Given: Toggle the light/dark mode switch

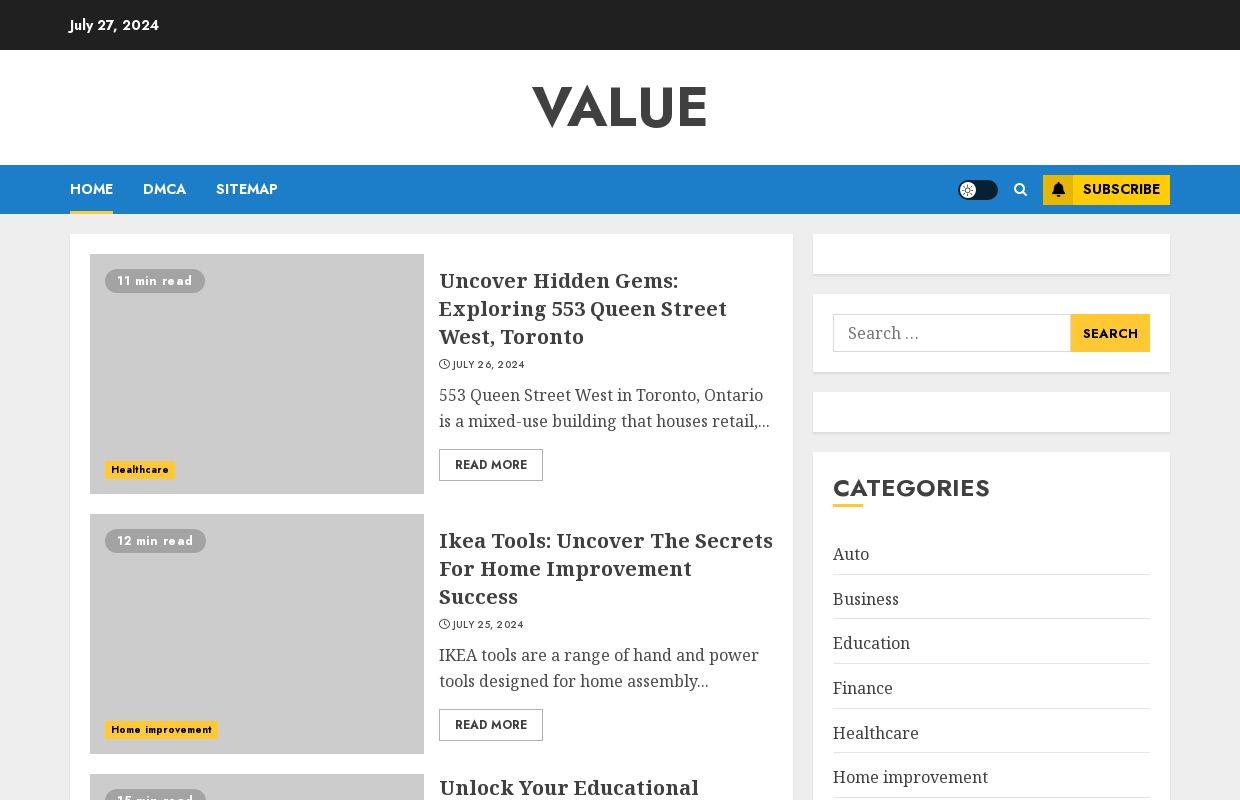Looking at the screenshot, I should point(977,190).
